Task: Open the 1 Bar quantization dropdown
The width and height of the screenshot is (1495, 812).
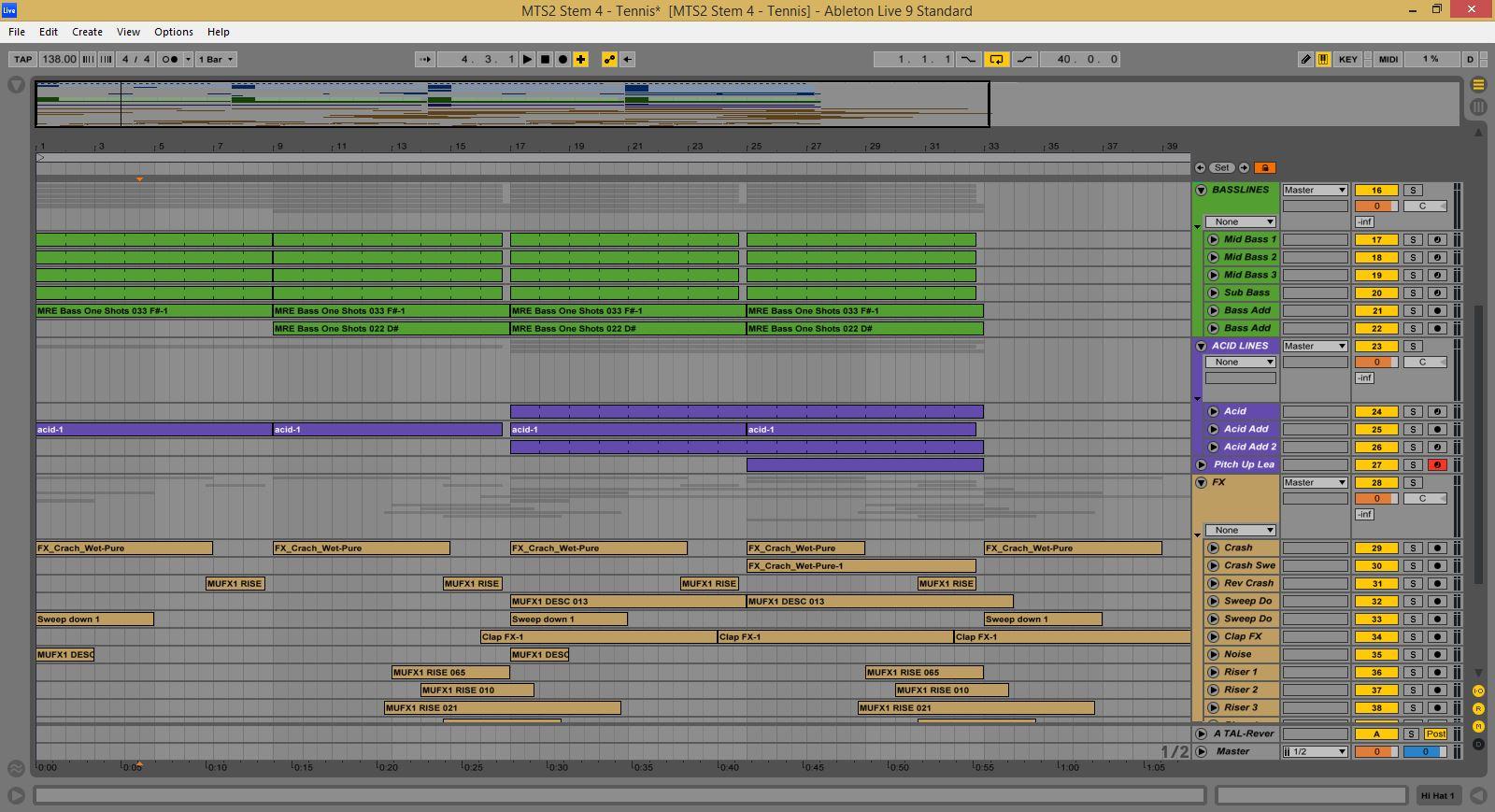Action: coord(216,59)
